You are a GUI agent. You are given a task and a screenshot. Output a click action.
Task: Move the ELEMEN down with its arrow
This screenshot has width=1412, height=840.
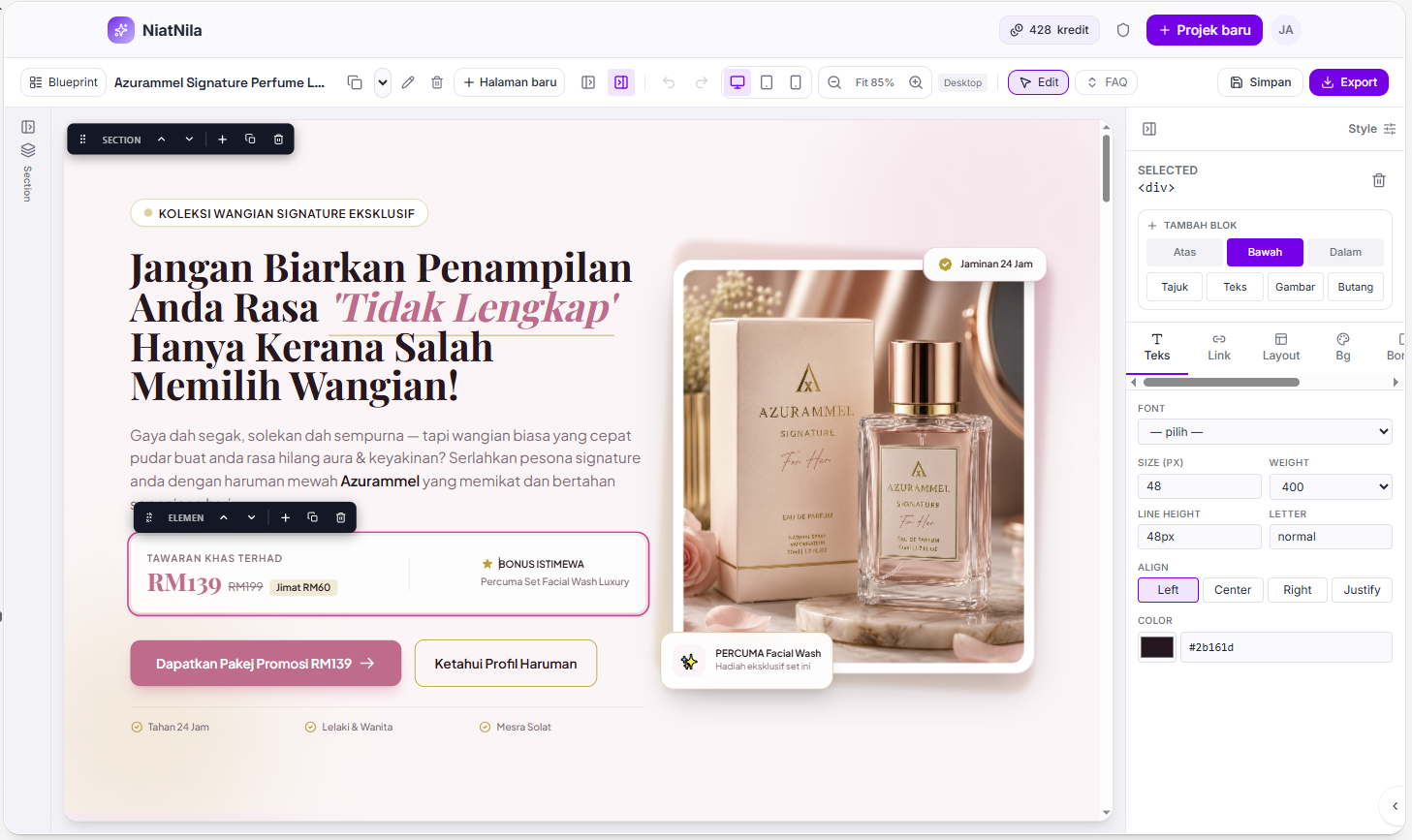[x=252, y=517]
